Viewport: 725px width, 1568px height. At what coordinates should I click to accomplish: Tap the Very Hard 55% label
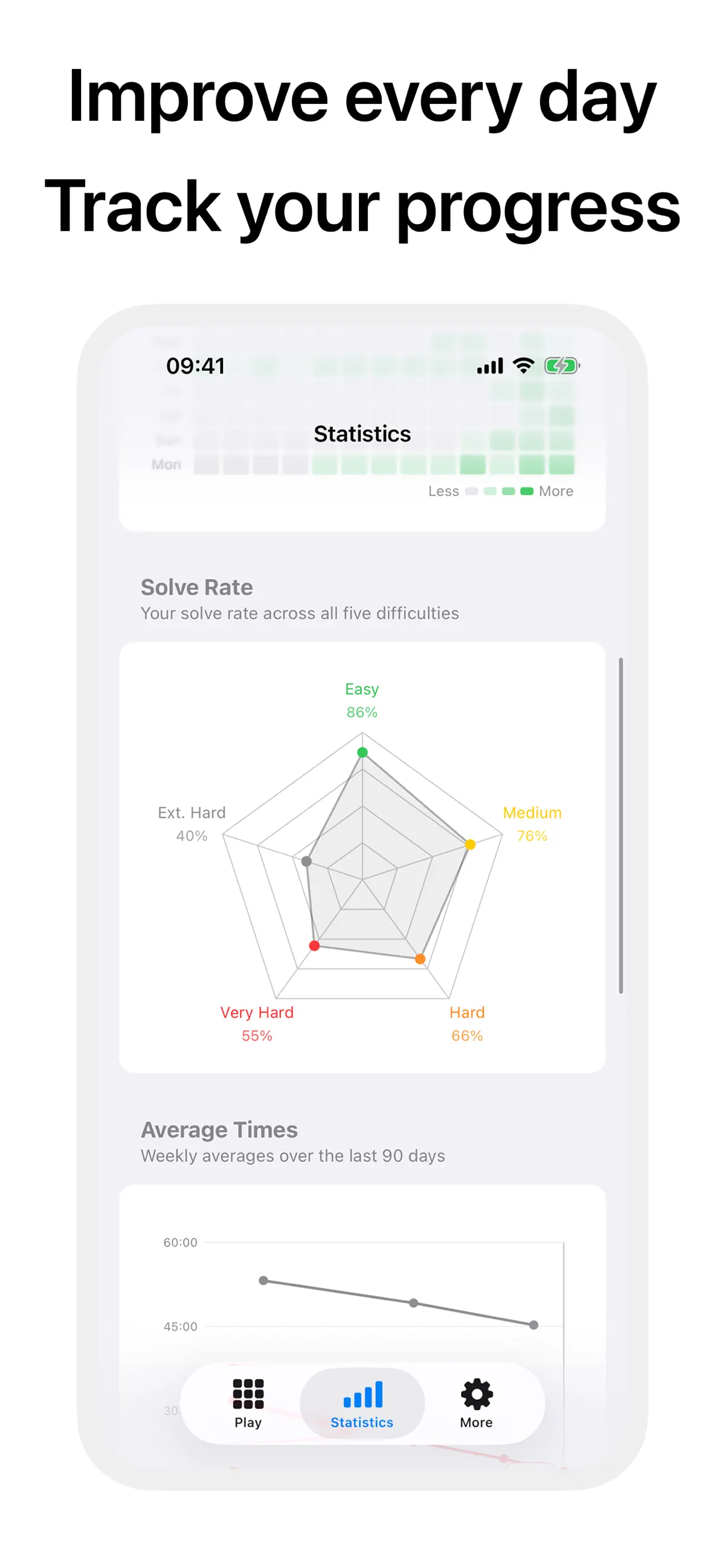click(x=257, y=1024)
